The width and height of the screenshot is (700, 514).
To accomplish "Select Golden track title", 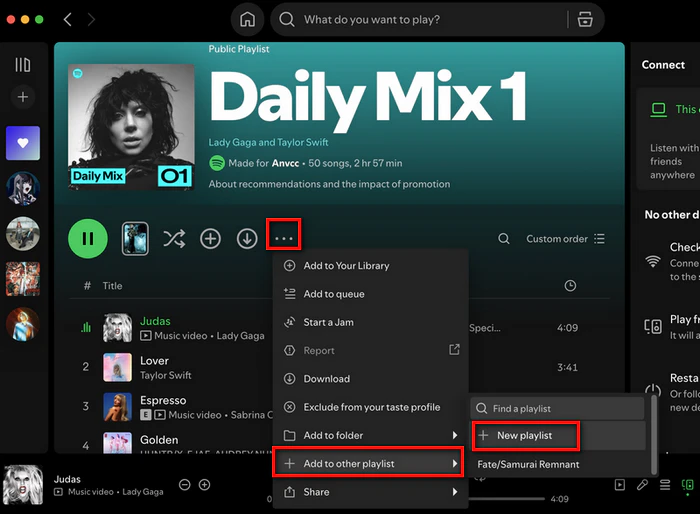I will [x=159, y=440].
